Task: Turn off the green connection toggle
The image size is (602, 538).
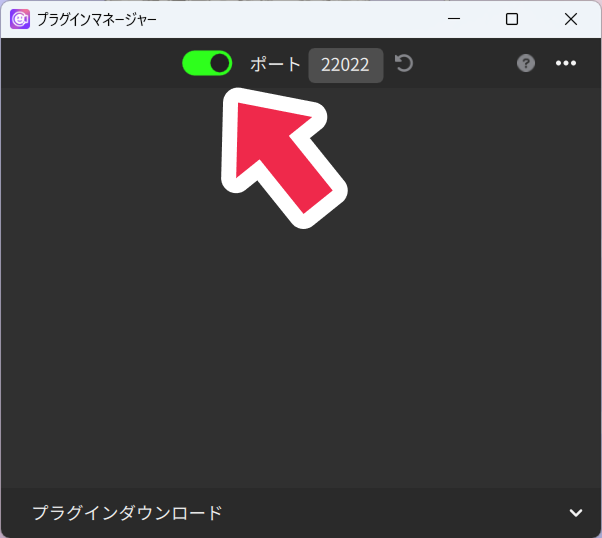Action: click(x=207, y=63)
